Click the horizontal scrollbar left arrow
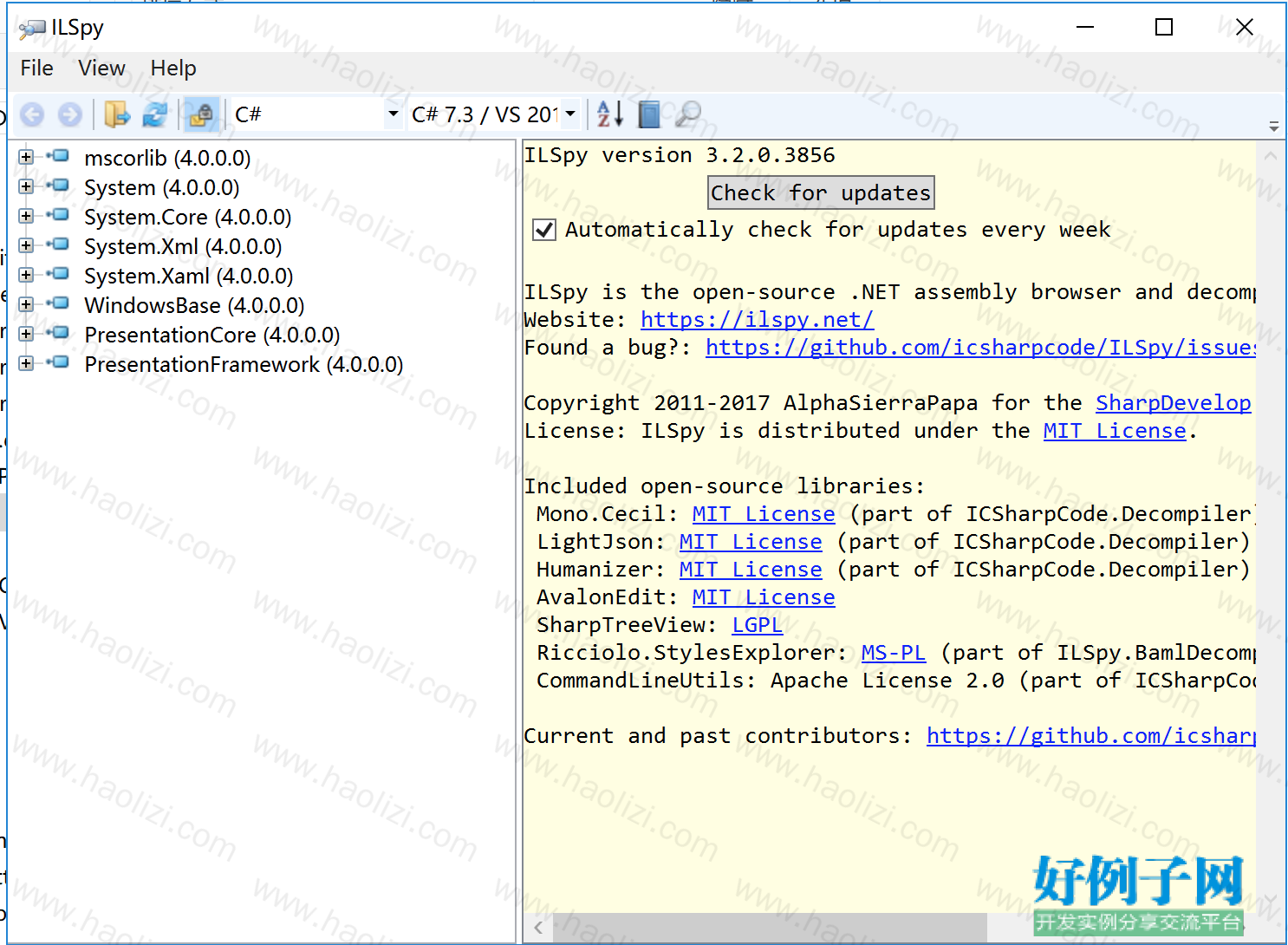 (538, 928)
